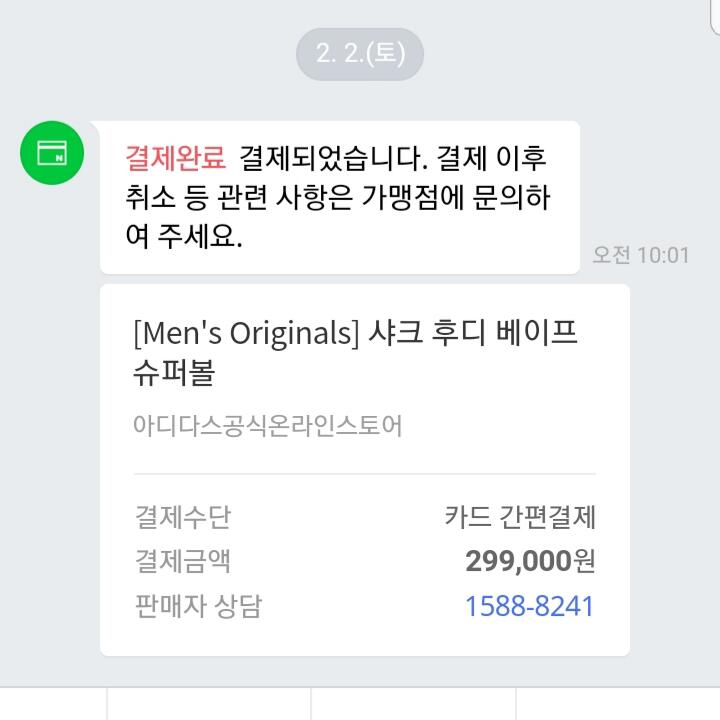This screenshot has height=720, width=720.
Task: Select the 카드 간편결제 payment method value
Action: coord(520,517)
